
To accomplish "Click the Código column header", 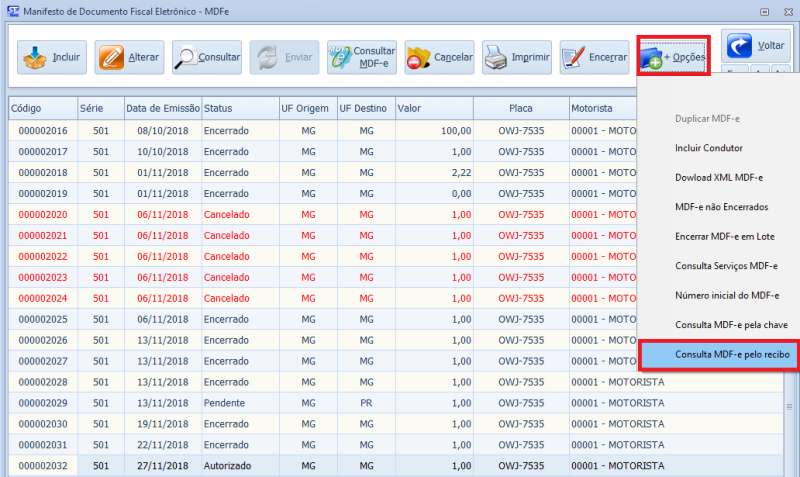I will (43, 107).
